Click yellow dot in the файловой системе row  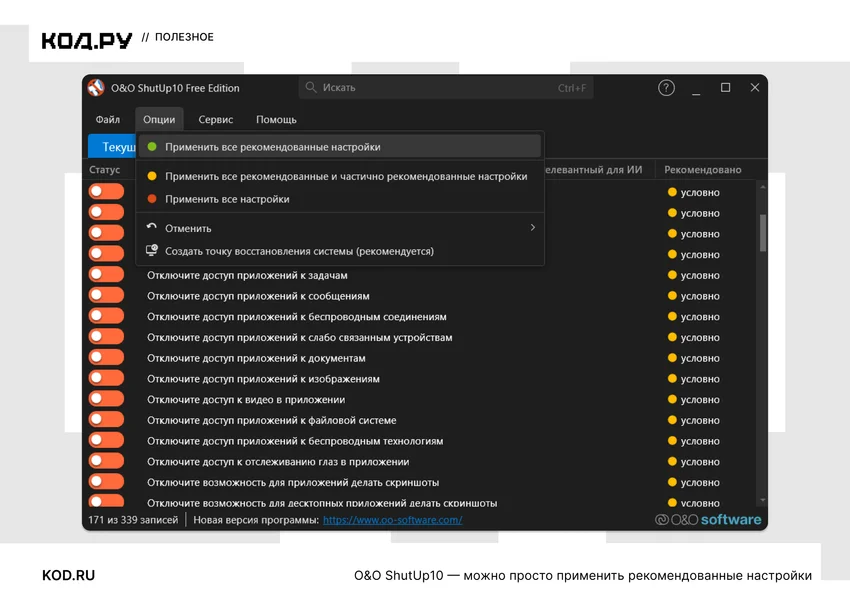click(672, 420)
